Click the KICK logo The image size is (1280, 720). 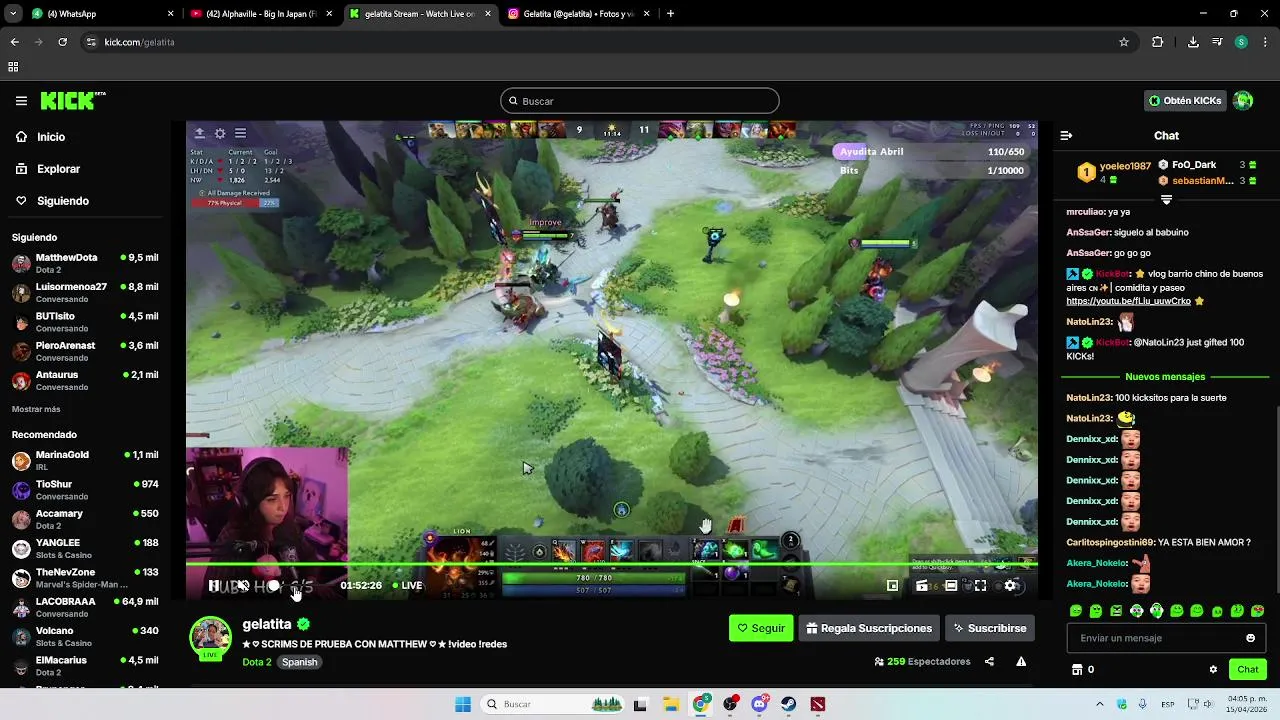pos(72,100)
